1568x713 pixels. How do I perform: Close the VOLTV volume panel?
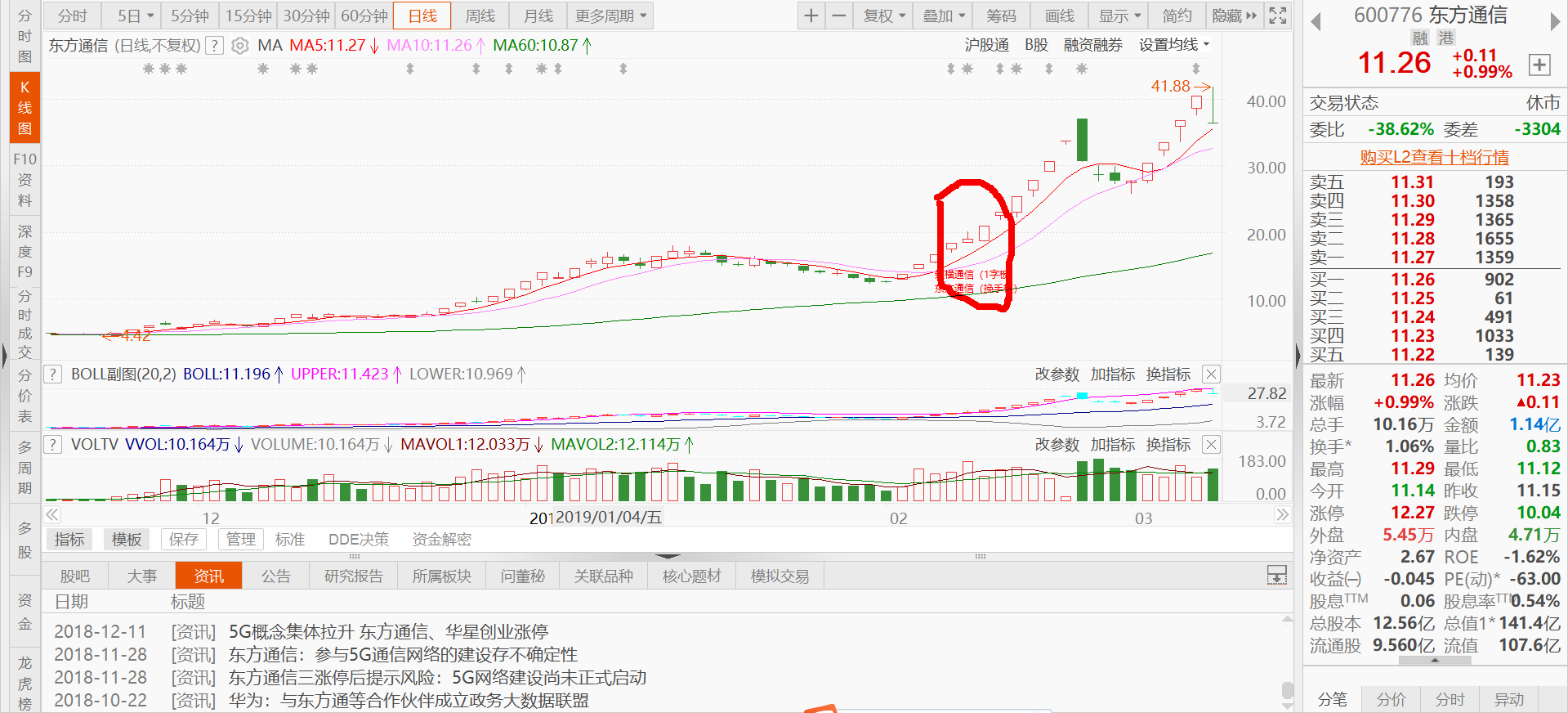[x=1211, y=445]
